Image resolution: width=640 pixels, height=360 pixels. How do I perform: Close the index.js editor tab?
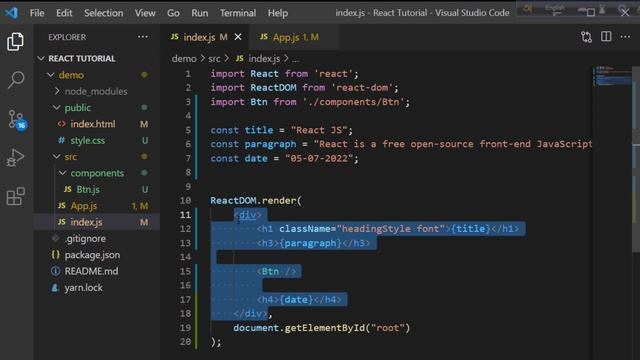click(238, 37)
